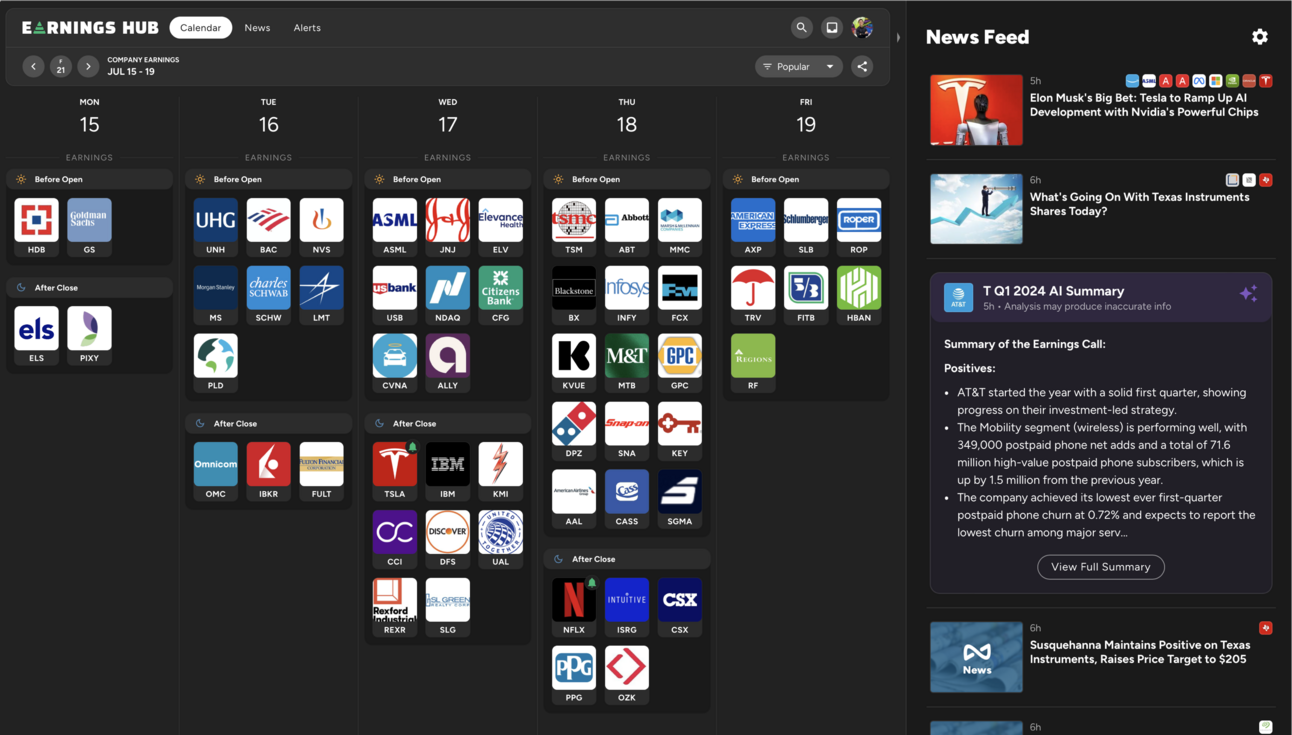The height and width of the screenshot is (735, 1292).
Task: Switch to the News tab
Action: (257, 28)
